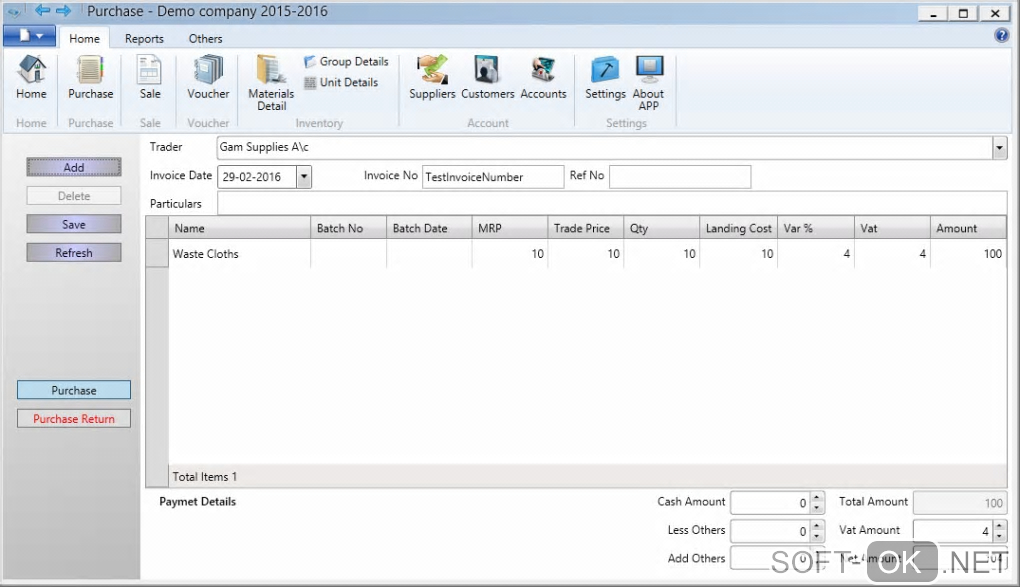The height and width of the screenshot is (587, 1020).
Task: Select the Waste Cloths row name cell
Action: coord(239,254)
